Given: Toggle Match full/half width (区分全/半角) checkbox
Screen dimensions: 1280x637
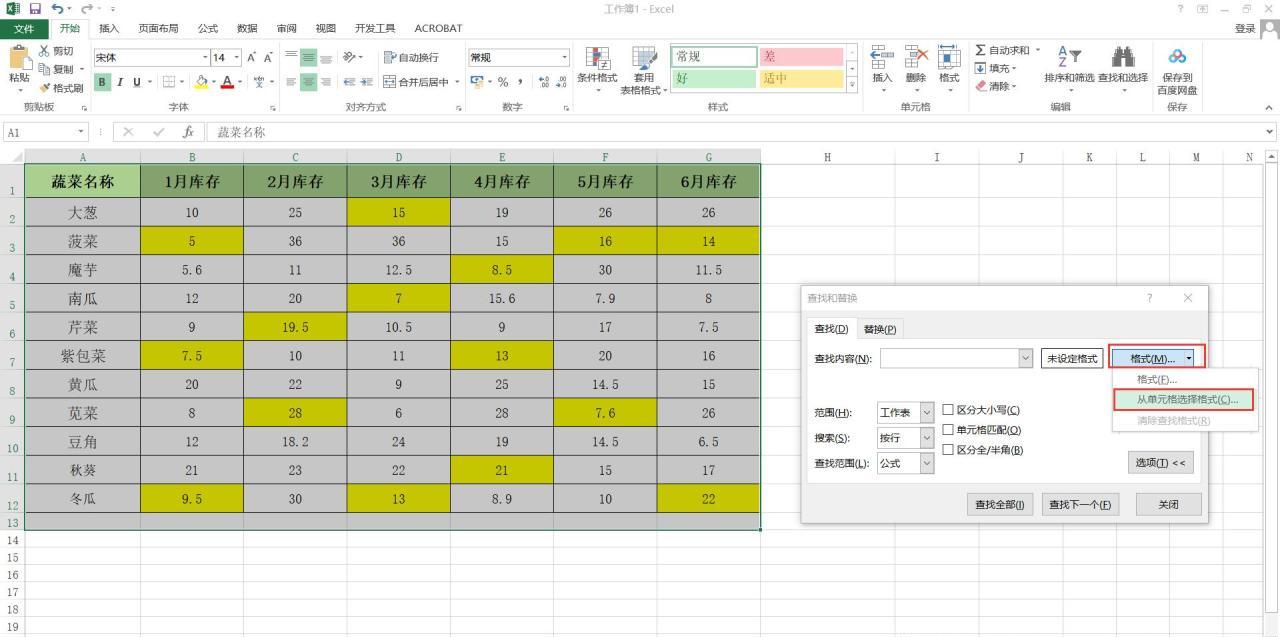Looking at the screenshot, I should tap(948, 450).
